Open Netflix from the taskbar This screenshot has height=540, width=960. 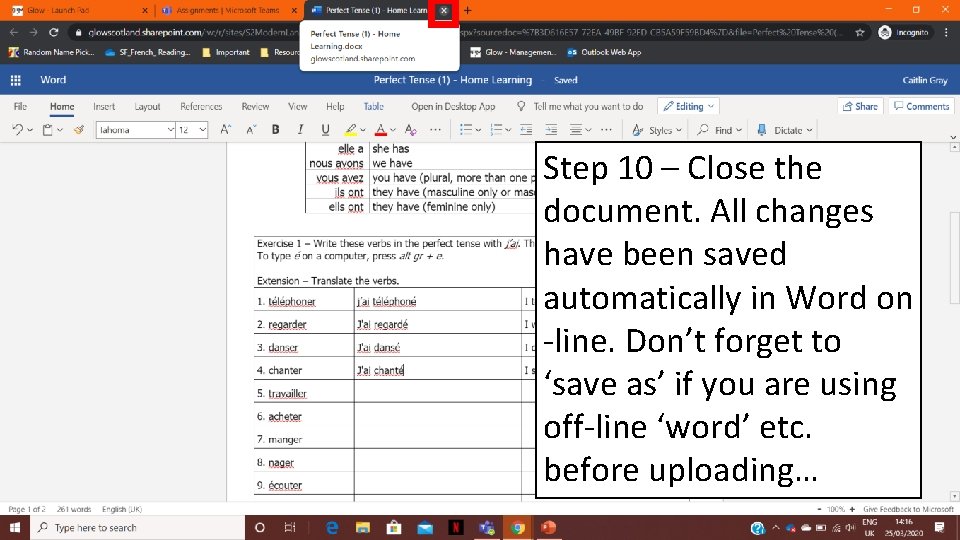click(x=456, y=528)
